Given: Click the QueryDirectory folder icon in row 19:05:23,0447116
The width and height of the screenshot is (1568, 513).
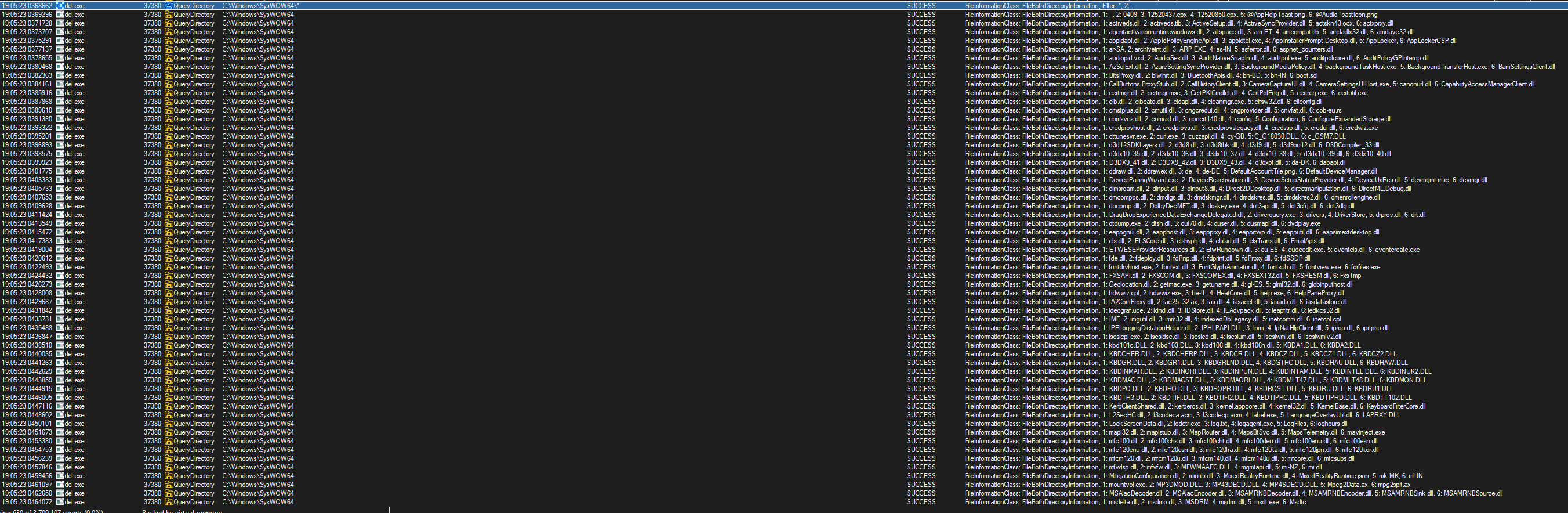Looking at the screenshot, I should [x=169, y=406].
